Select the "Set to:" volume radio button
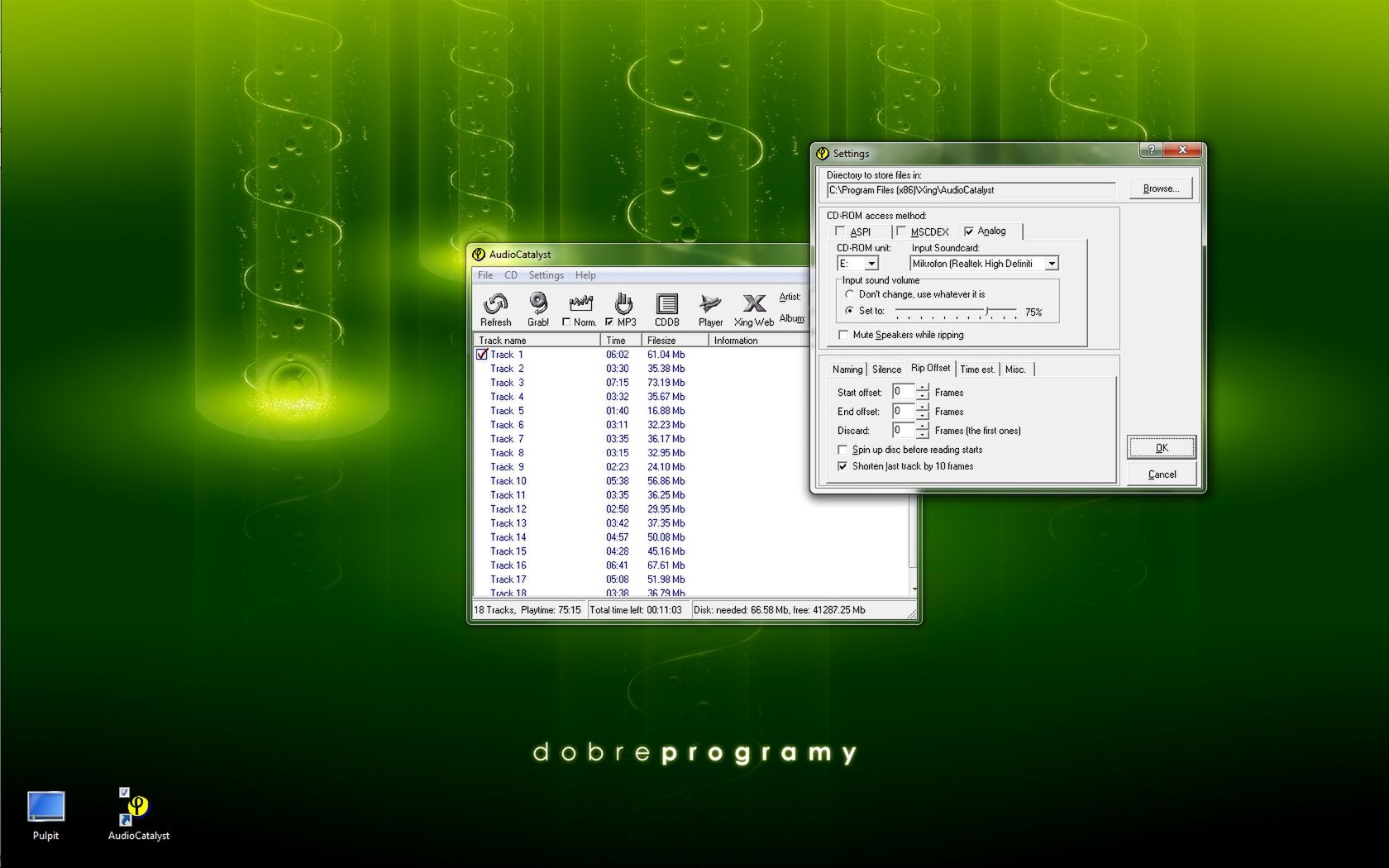The image size is (1389, 868). (849, 311)
